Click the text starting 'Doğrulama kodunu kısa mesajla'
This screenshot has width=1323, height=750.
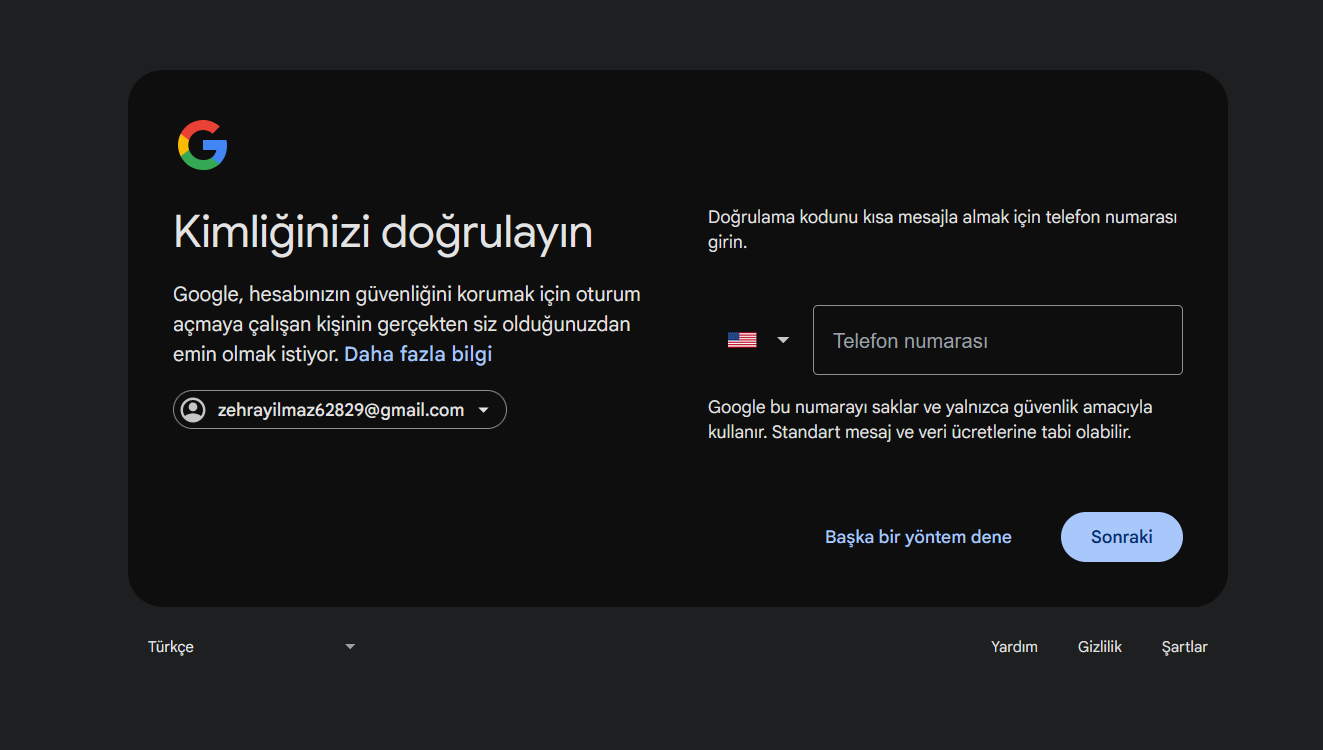943,230
